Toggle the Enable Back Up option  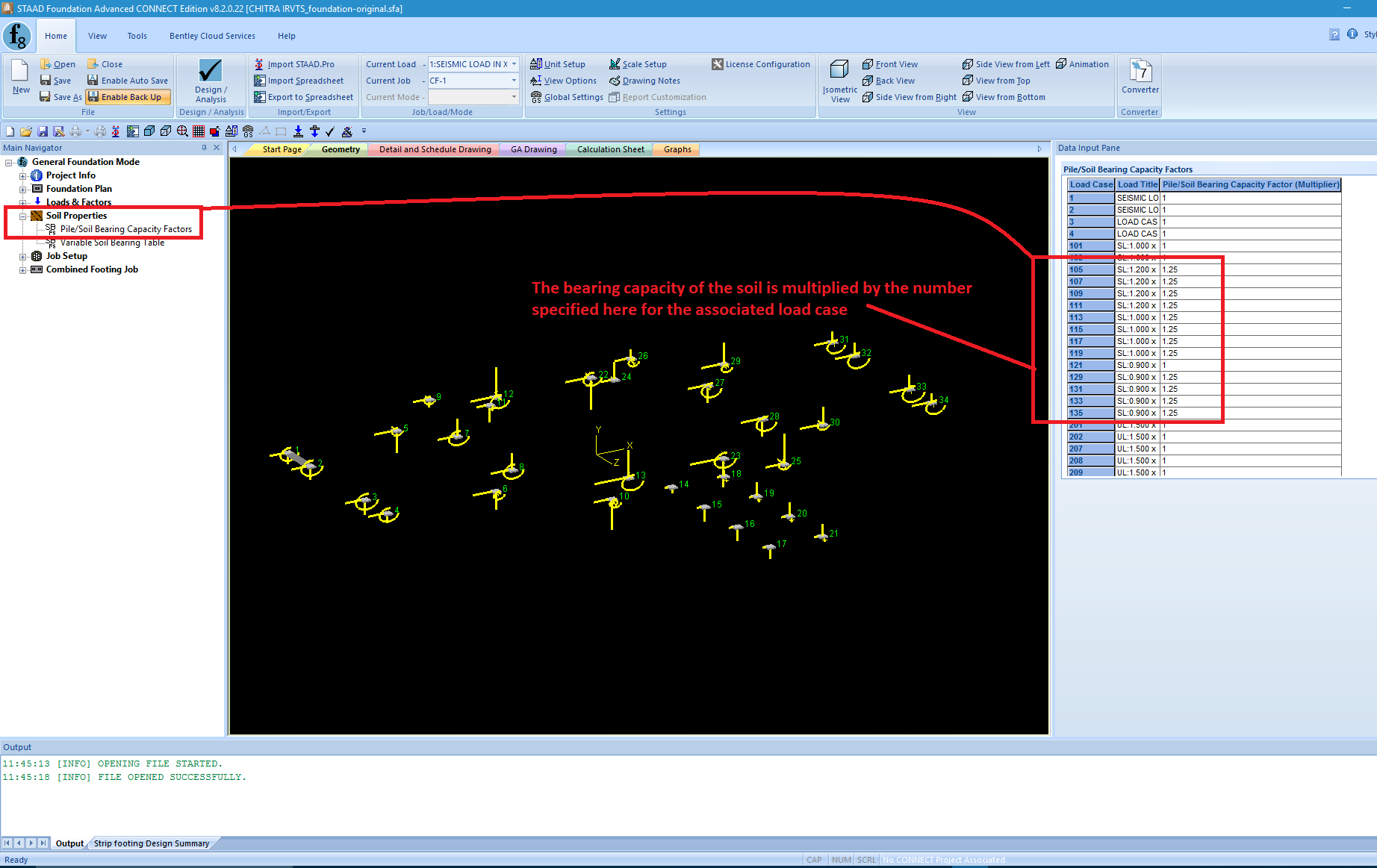(128, 97)
